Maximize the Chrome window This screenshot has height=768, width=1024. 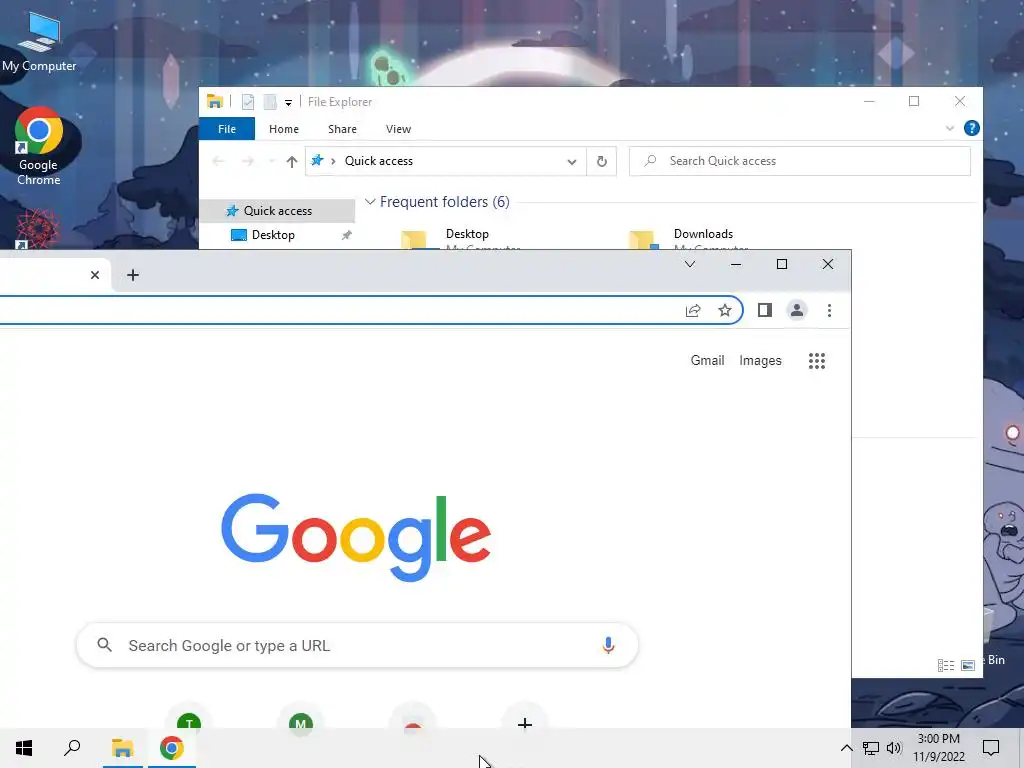782,264
